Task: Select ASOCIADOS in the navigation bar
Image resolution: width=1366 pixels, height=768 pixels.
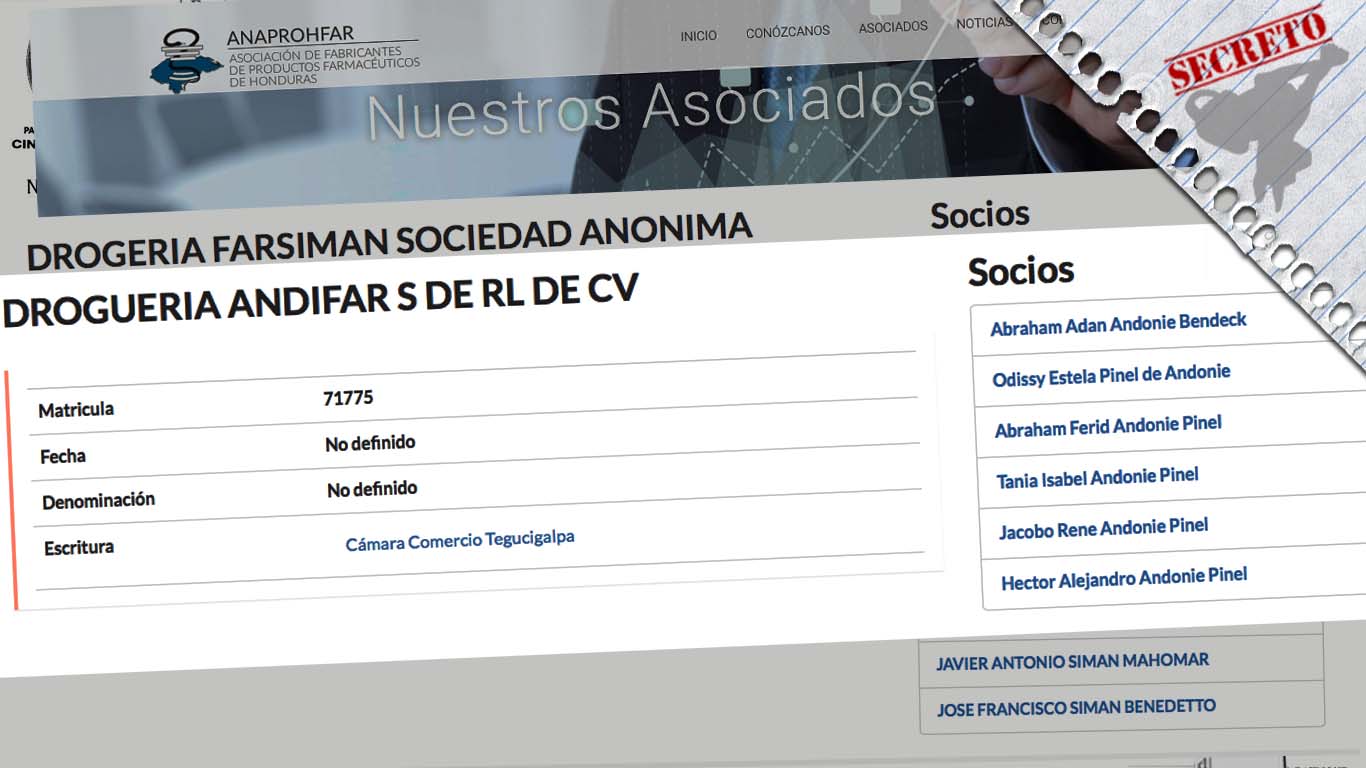Action: click(x=893, y=28)
